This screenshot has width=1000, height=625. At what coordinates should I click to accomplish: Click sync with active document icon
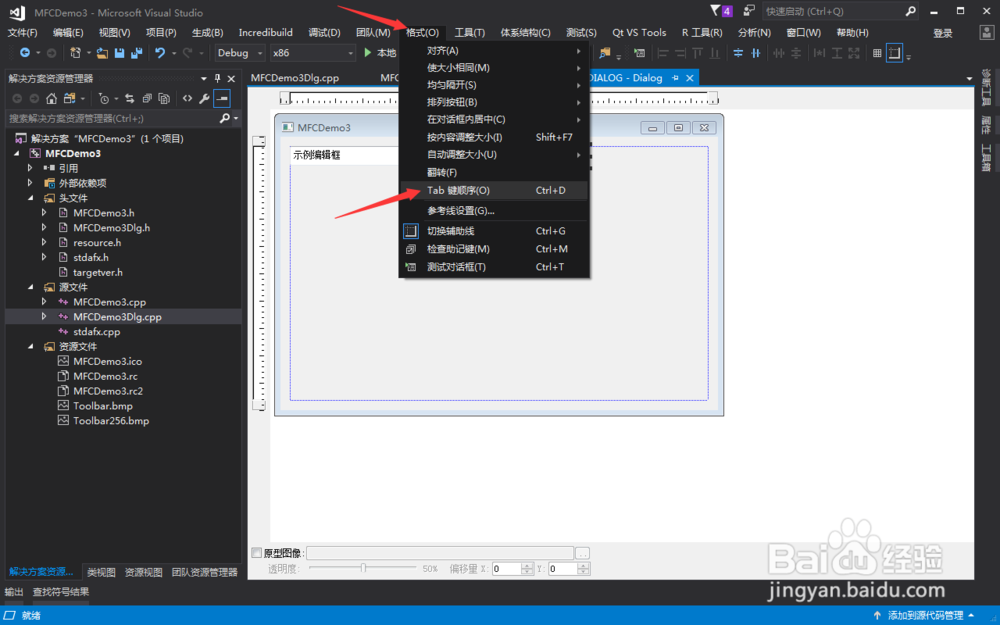[x=129, y=98]
